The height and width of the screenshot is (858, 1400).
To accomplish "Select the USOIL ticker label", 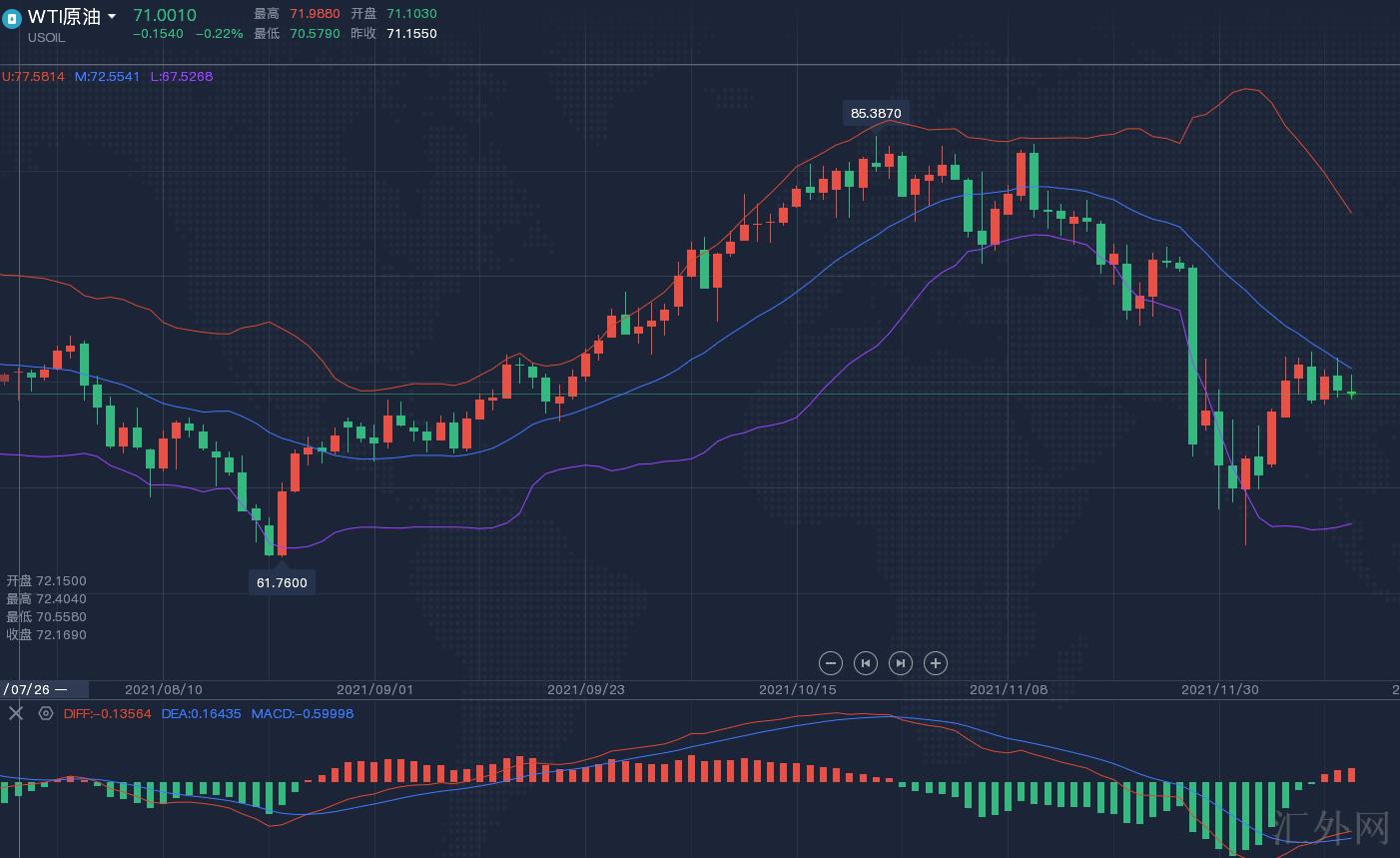I will point(46,38).
